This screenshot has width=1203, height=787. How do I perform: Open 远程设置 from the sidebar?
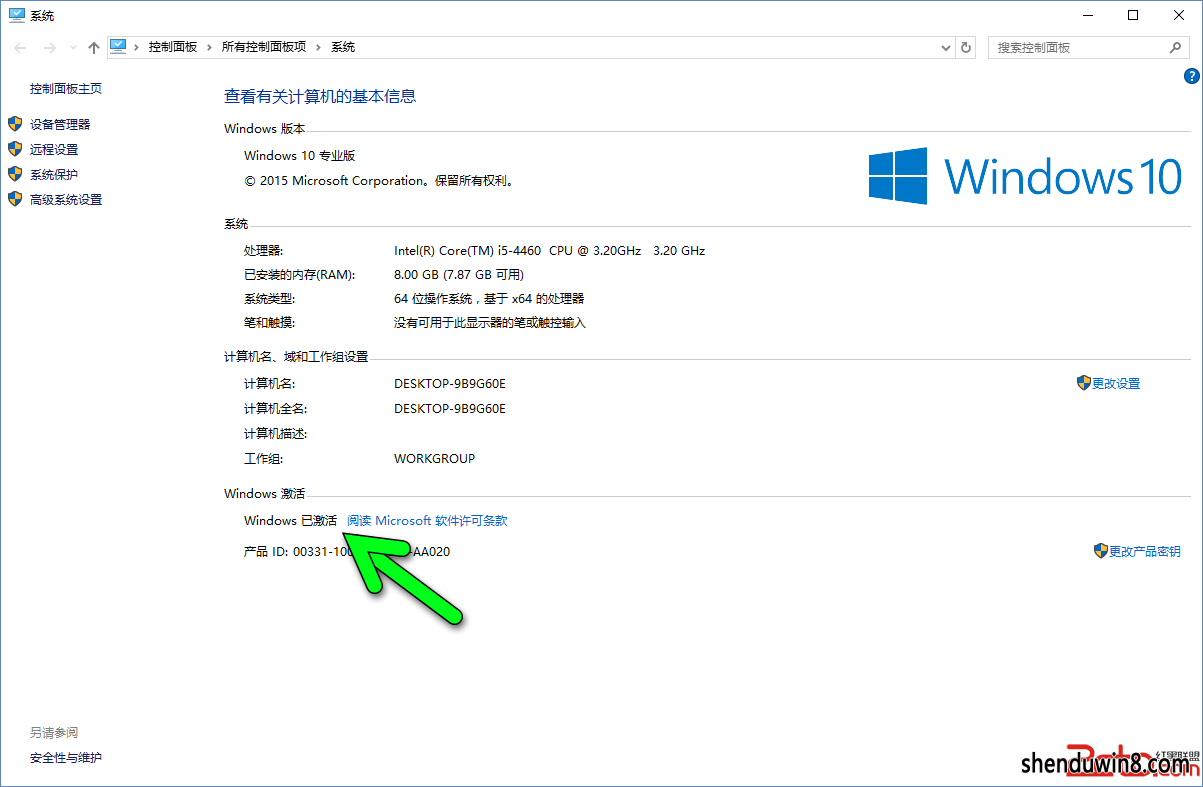[54, 149]
